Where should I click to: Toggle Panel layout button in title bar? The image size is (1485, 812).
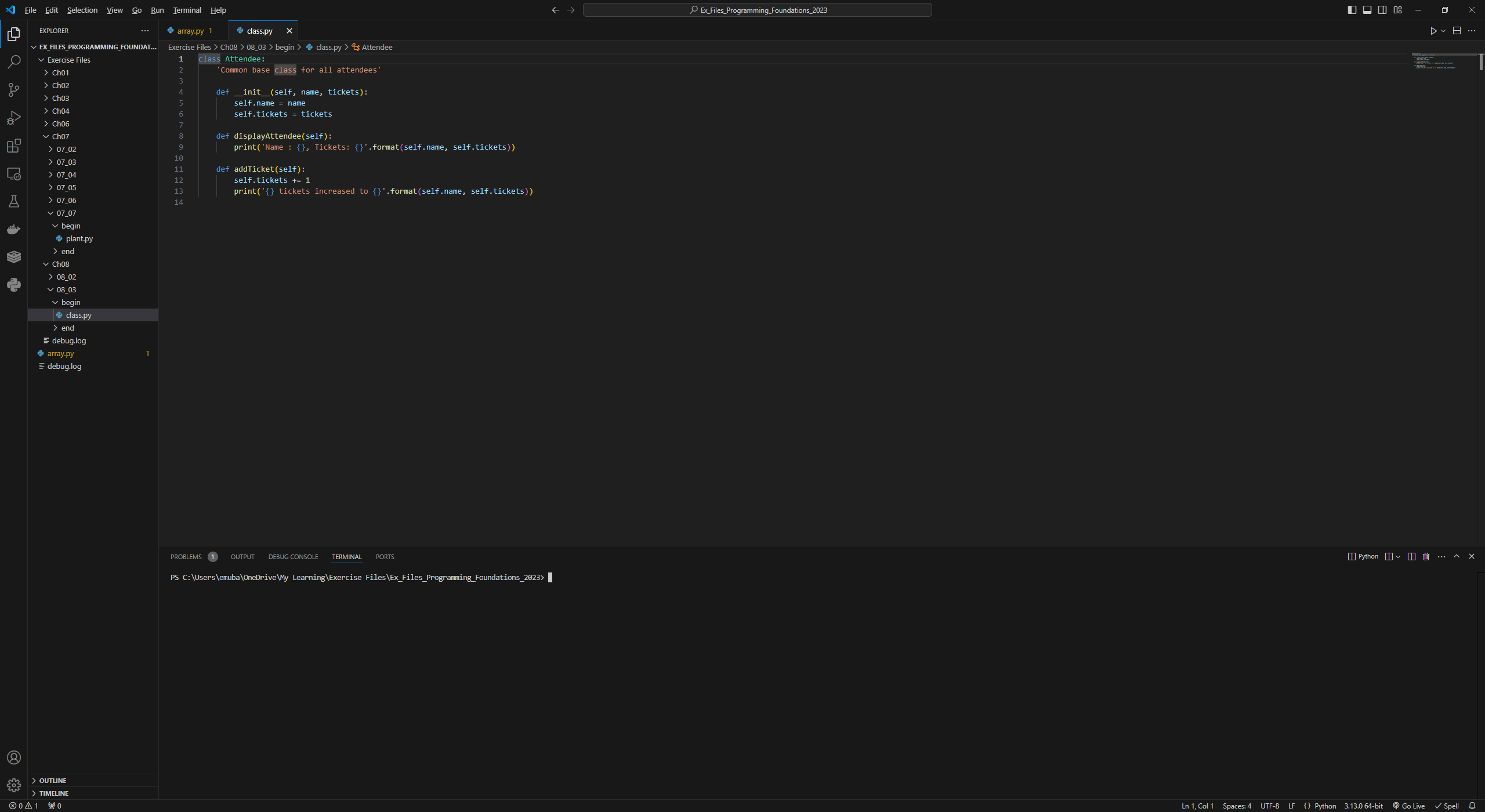pyautogui.click(x=1367, y=10)
